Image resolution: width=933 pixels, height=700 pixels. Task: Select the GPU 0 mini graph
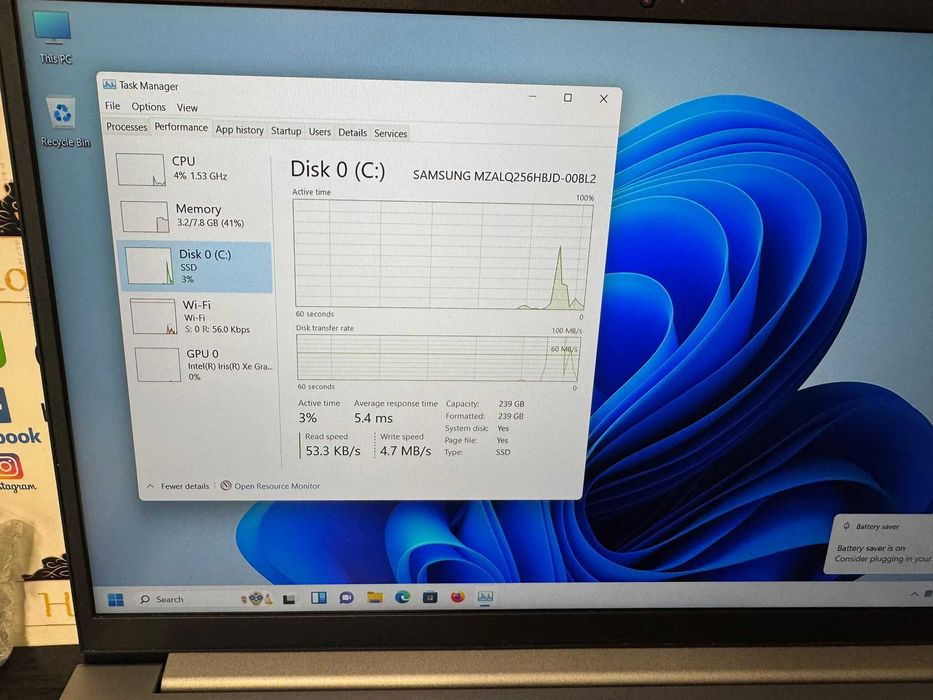(x=158, y=364)
